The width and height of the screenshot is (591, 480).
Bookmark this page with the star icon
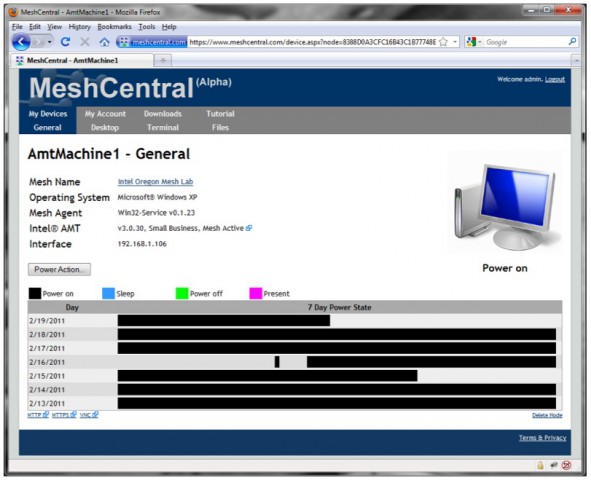point(444,42)
